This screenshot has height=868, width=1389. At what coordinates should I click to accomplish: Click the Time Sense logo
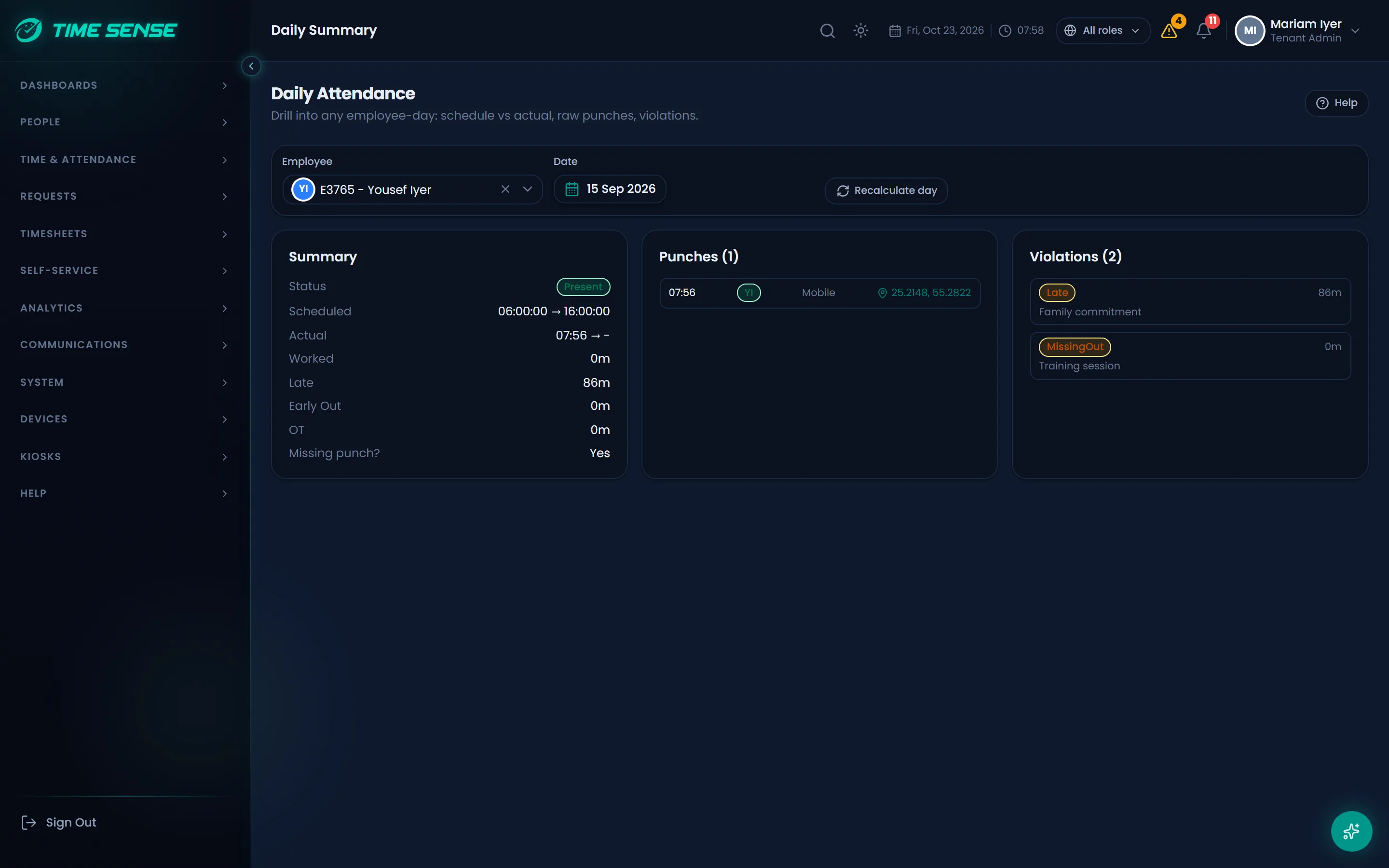point(96,30)
